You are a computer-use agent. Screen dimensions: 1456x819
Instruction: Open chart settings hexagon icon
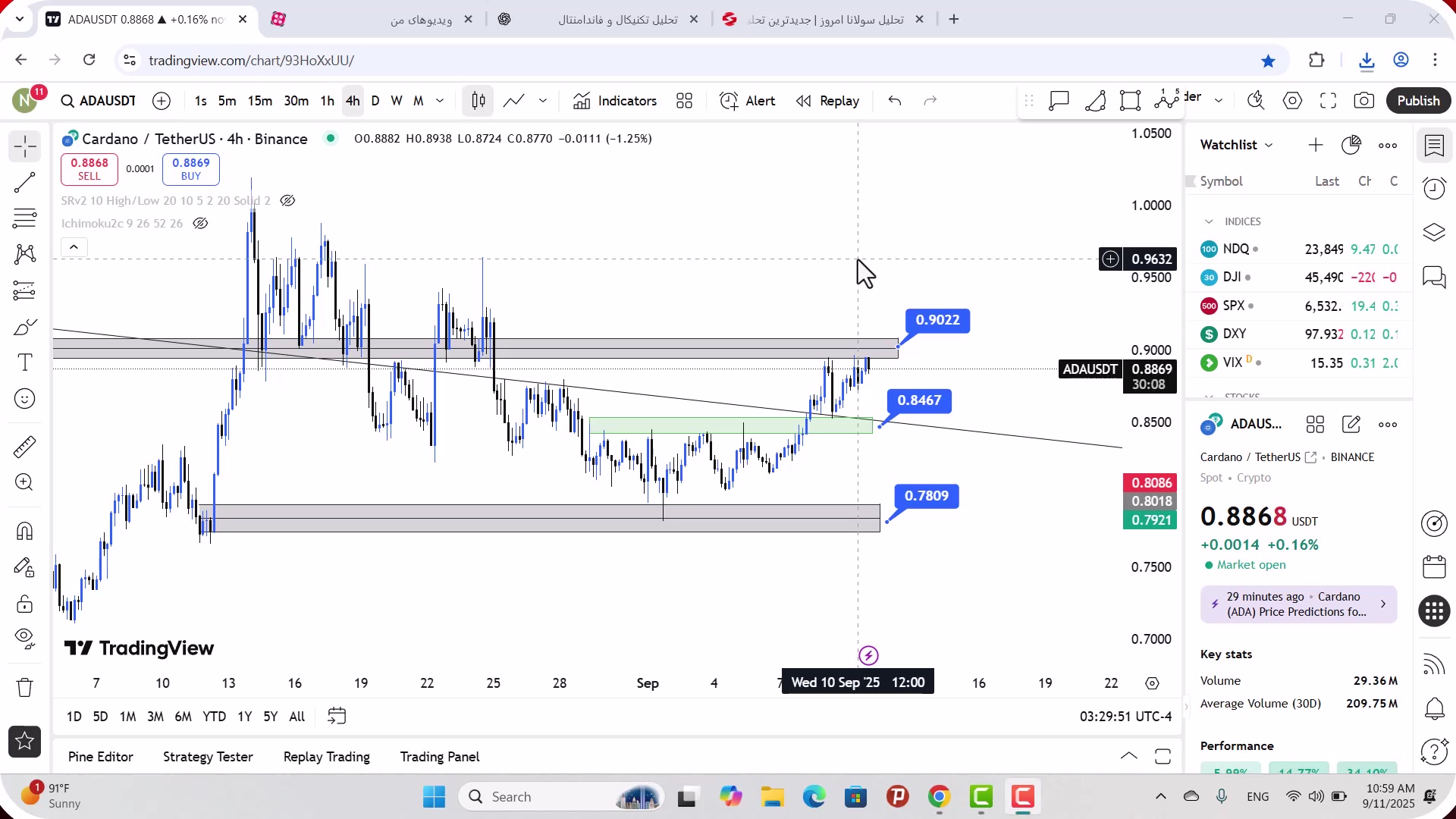coord(1292,101)
